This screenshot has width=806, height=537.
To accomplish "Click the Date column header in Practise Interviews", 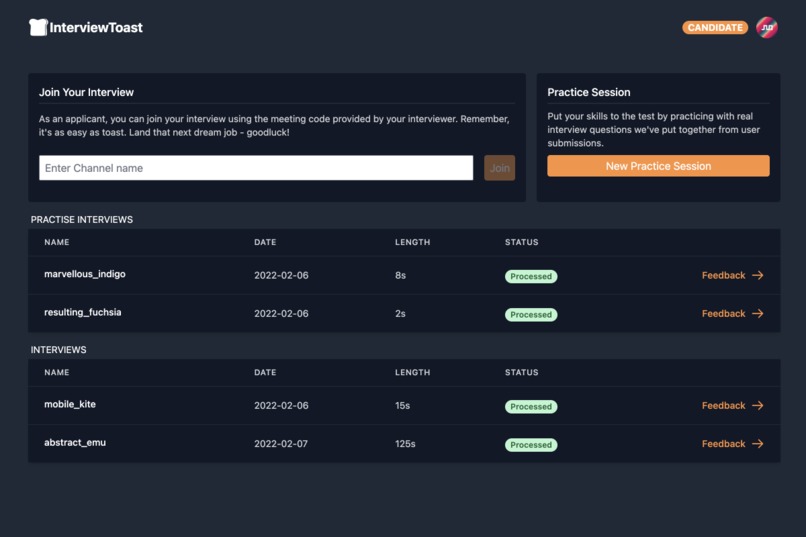I will pyautogui.click(x=265, y=242).
